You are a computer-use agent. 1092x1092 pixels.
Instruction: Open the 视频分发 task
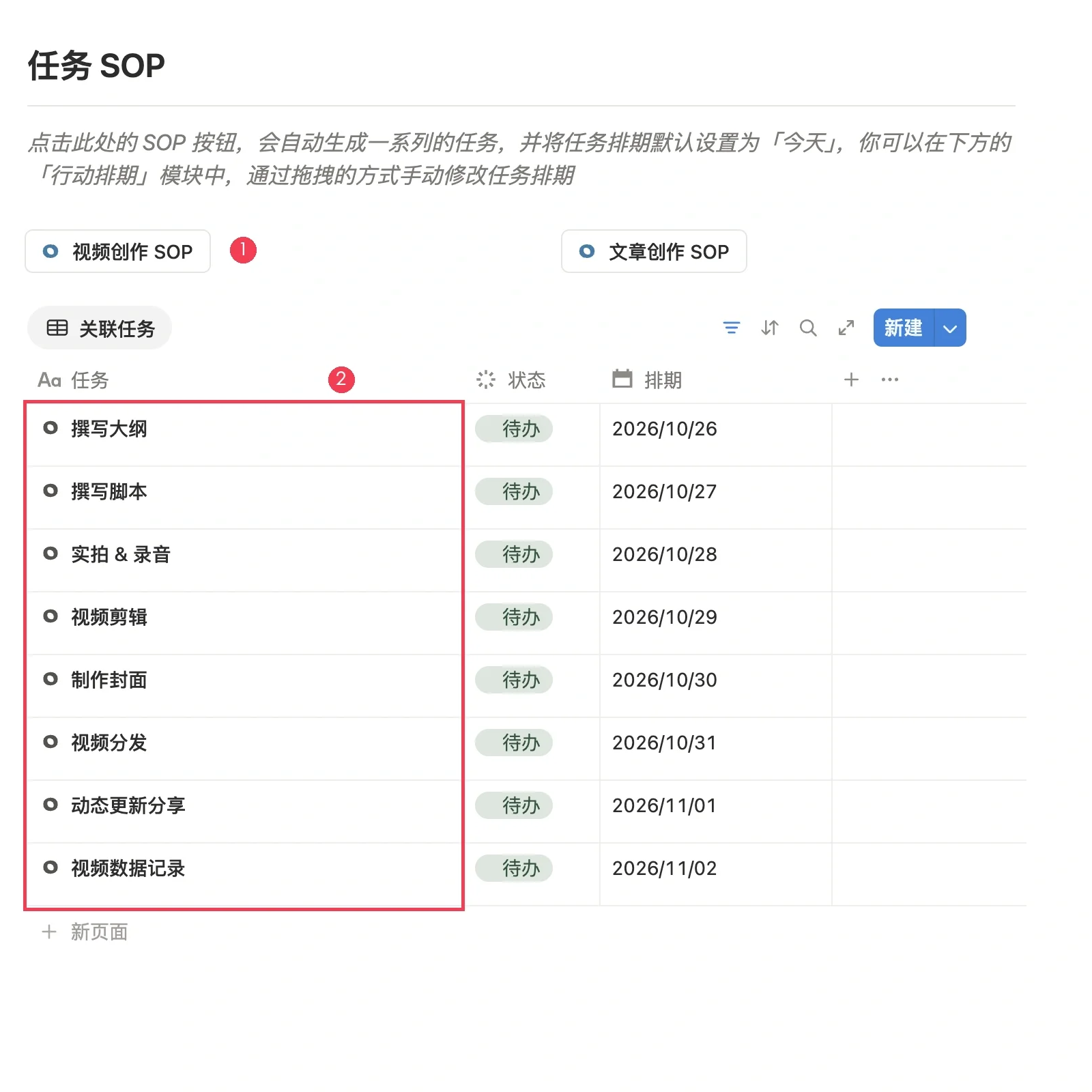coord(109,743)
